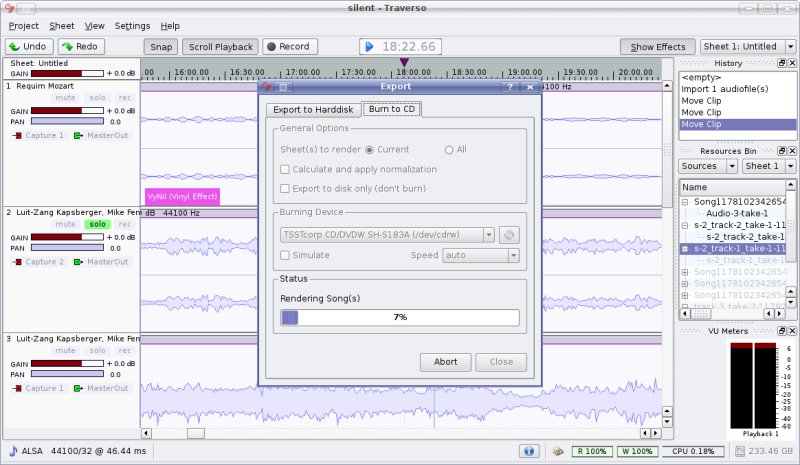Click the ALSA audio driver note icon
Image resolution: width=800 pixels, height=465 pixels.
pos(13,451)
